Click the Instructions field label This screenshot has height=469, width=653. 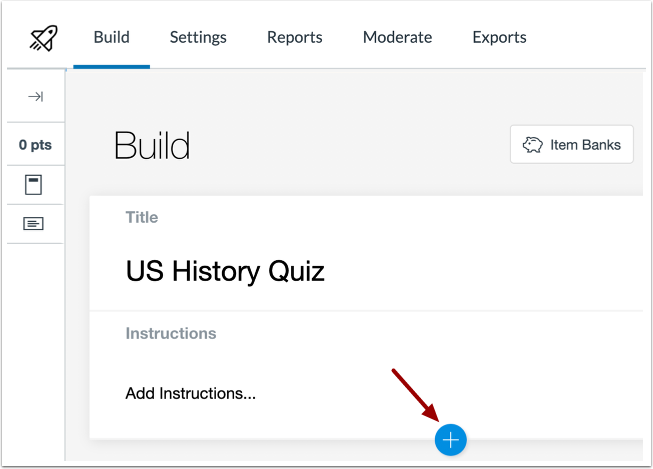[170, 333]
